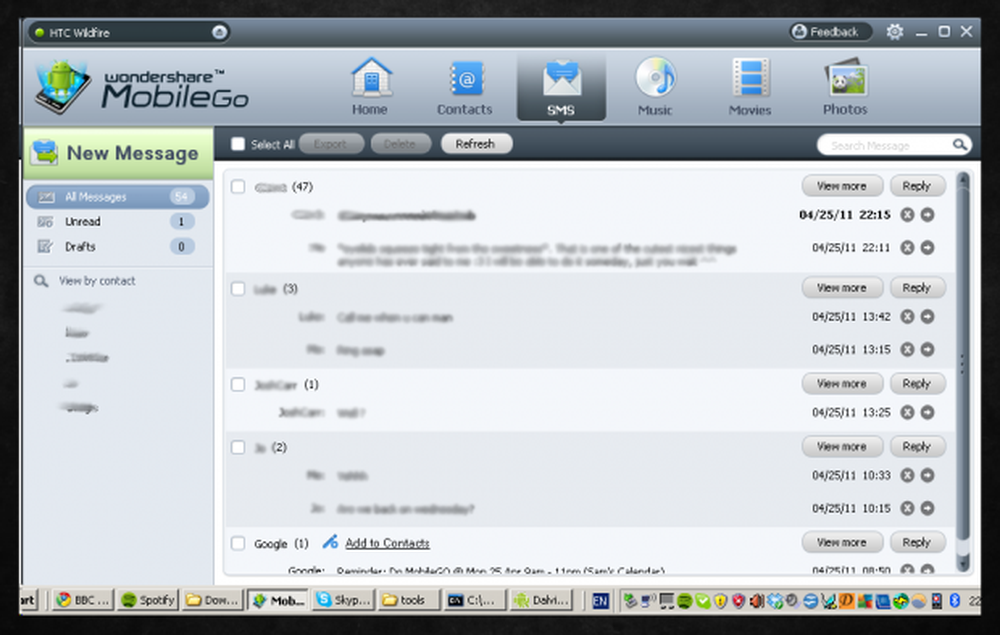View more of the 2-message conversation
1000x635 pixels.
(842, 447)
